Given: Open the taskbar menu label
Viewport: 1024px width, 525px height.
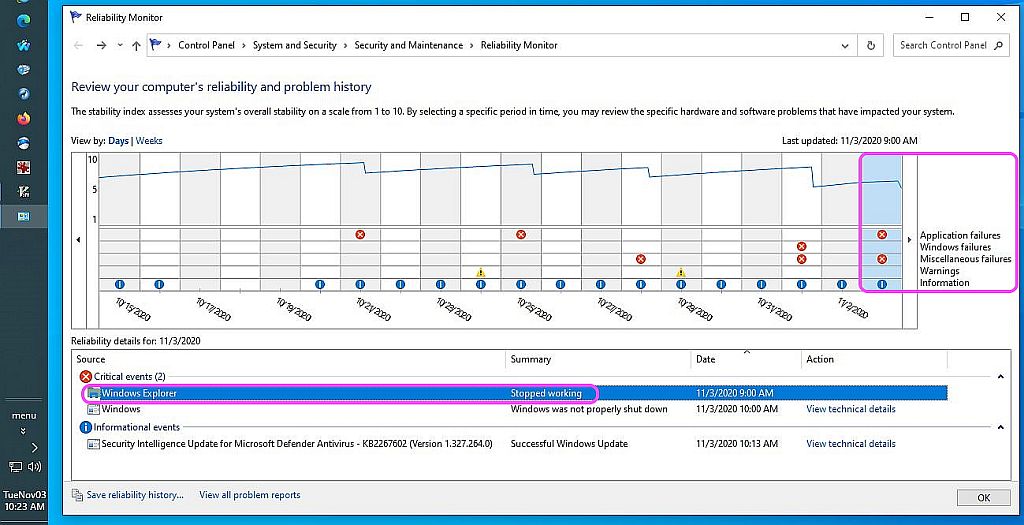Looking at the screenshot, I should tap(24, 416).
